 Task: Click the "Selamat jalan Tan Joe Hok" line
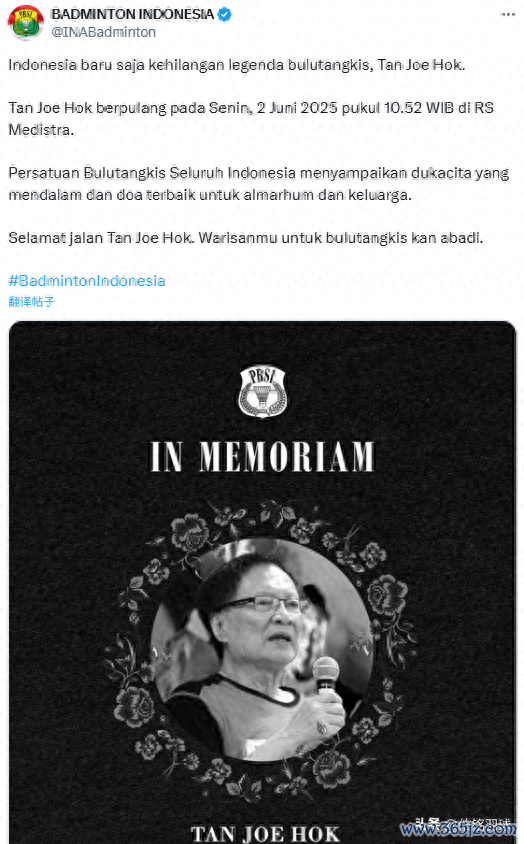pos(246,238)
